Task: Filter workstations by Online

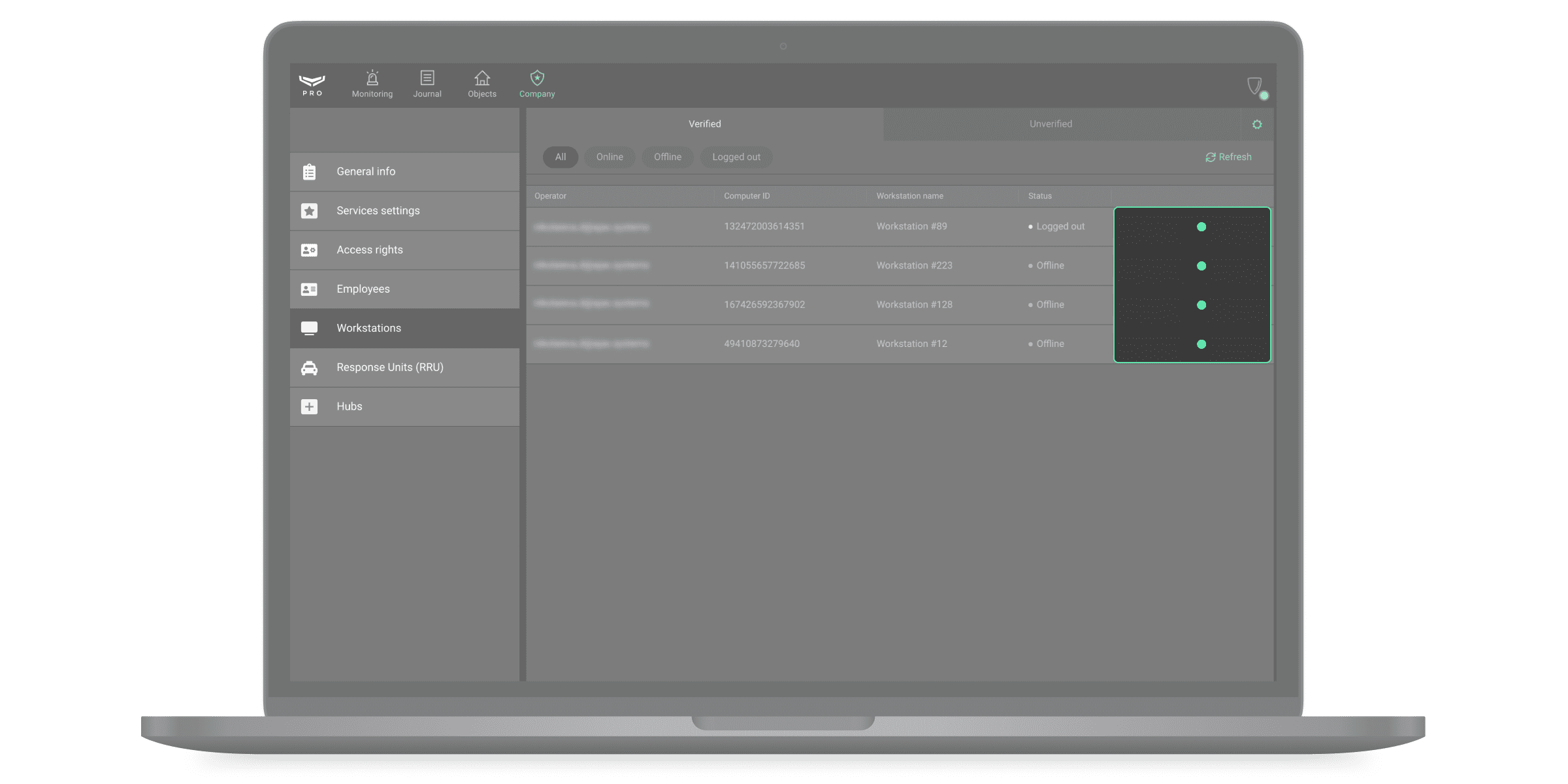Action: click(610, 157)
